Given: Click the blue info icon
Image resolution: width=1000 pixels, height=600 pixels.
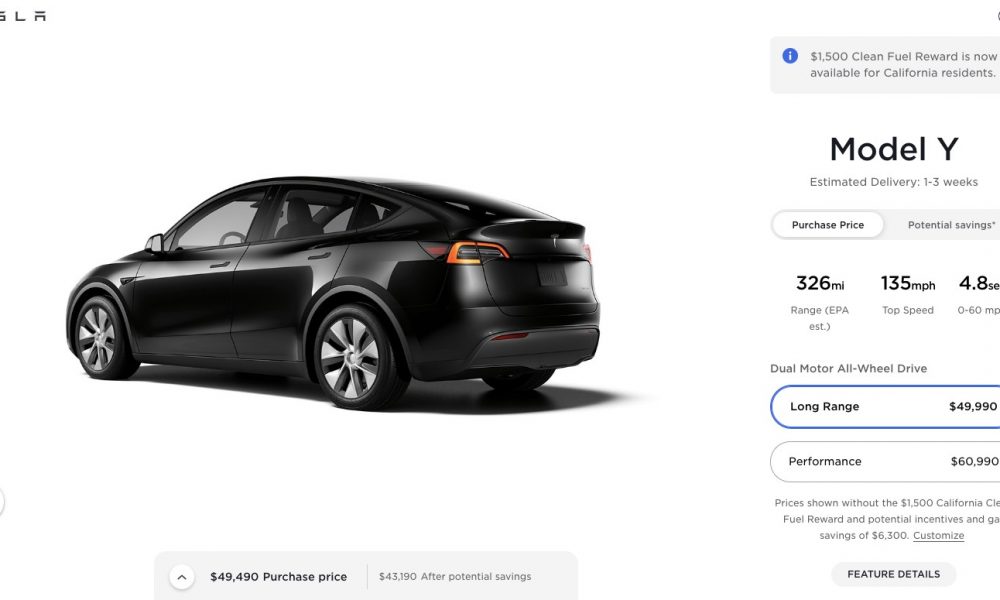Looking at the screenshot, I should (x=790, y=56).
